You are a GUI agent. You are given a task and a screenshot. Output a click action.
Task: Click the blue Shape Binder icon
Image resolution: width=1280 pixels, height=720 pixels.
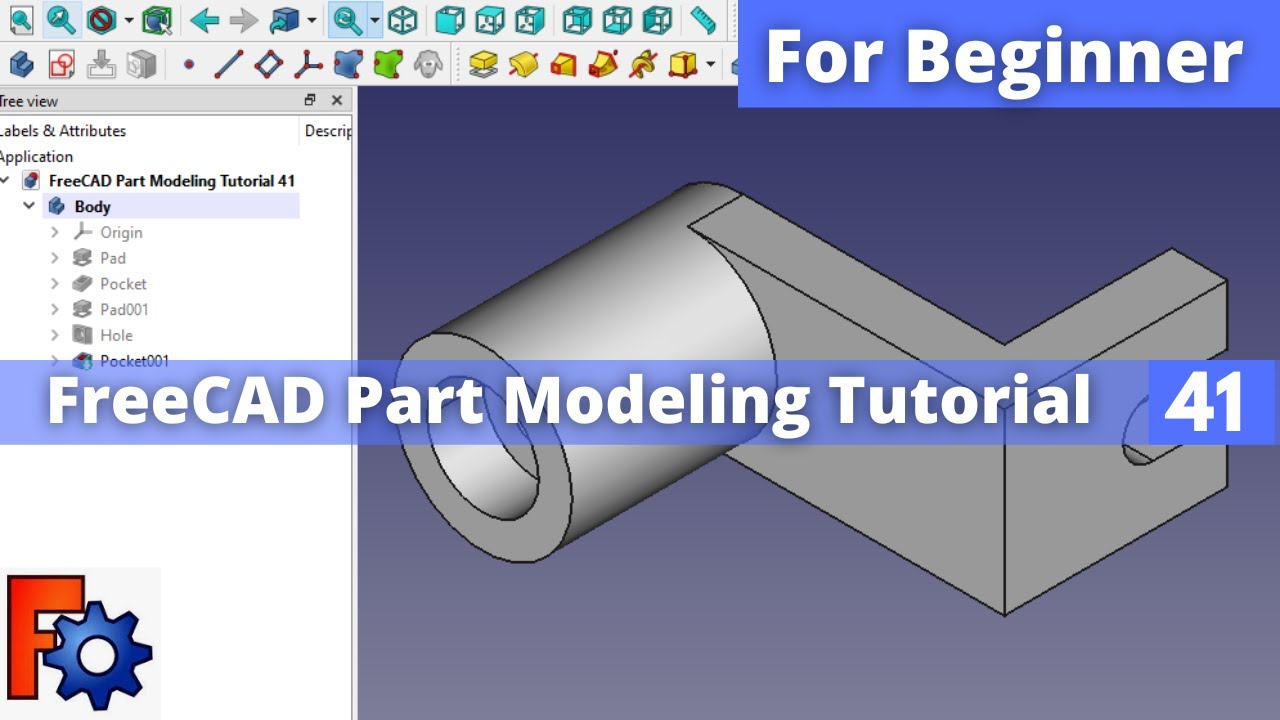(x=348, y=65)
